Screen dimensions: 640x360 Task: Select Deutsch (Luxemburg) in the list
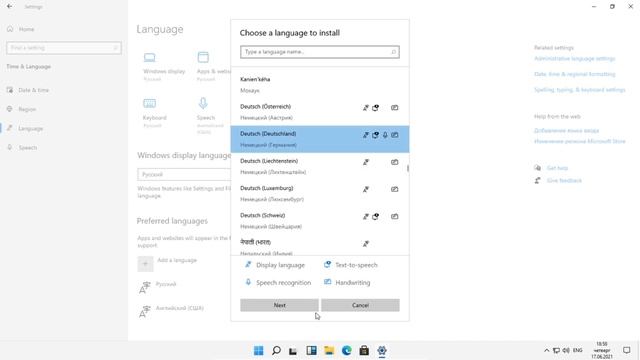pyautogui.click(x=320, y=193)
